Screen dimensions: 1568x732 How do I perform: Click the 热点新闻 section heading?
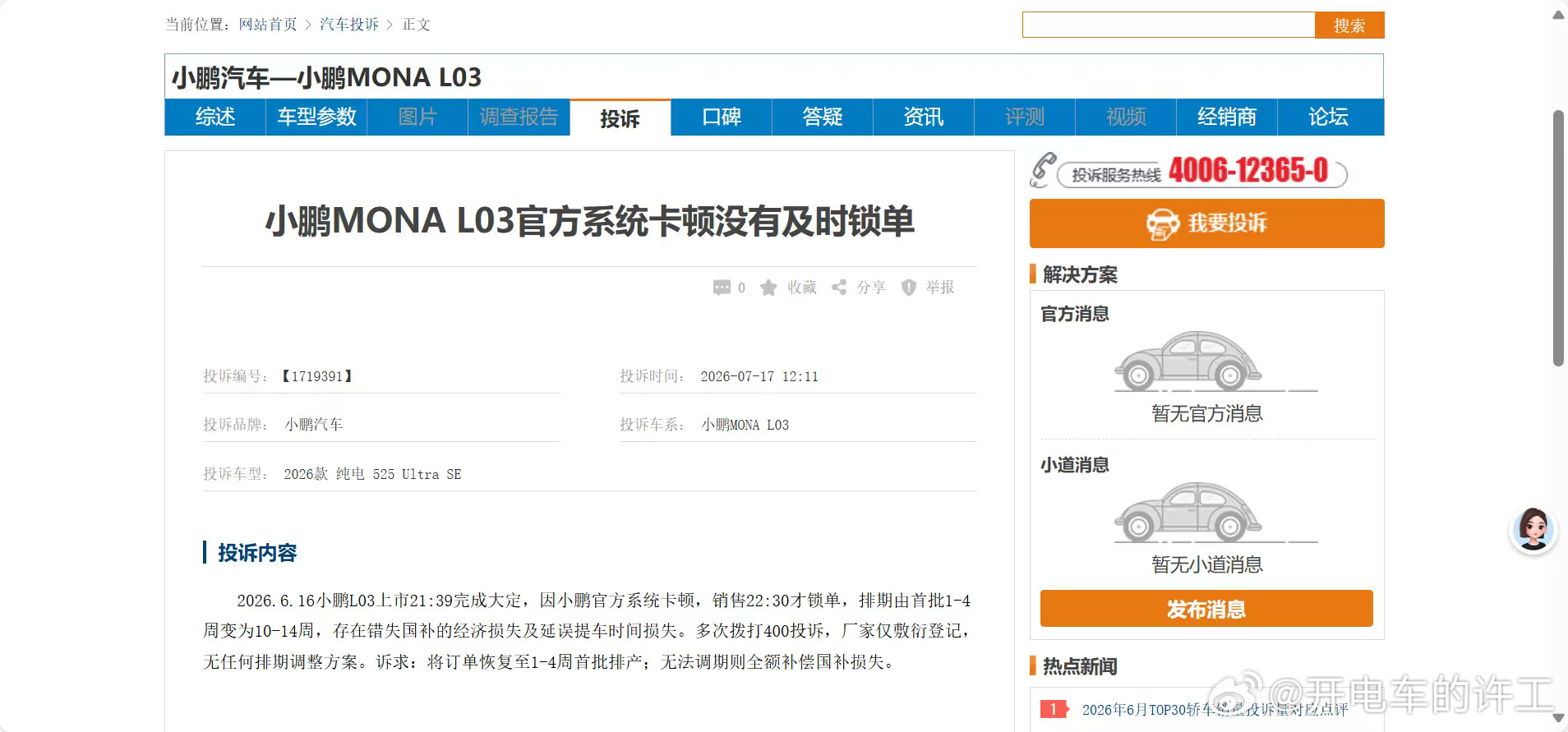[1080, 666]
